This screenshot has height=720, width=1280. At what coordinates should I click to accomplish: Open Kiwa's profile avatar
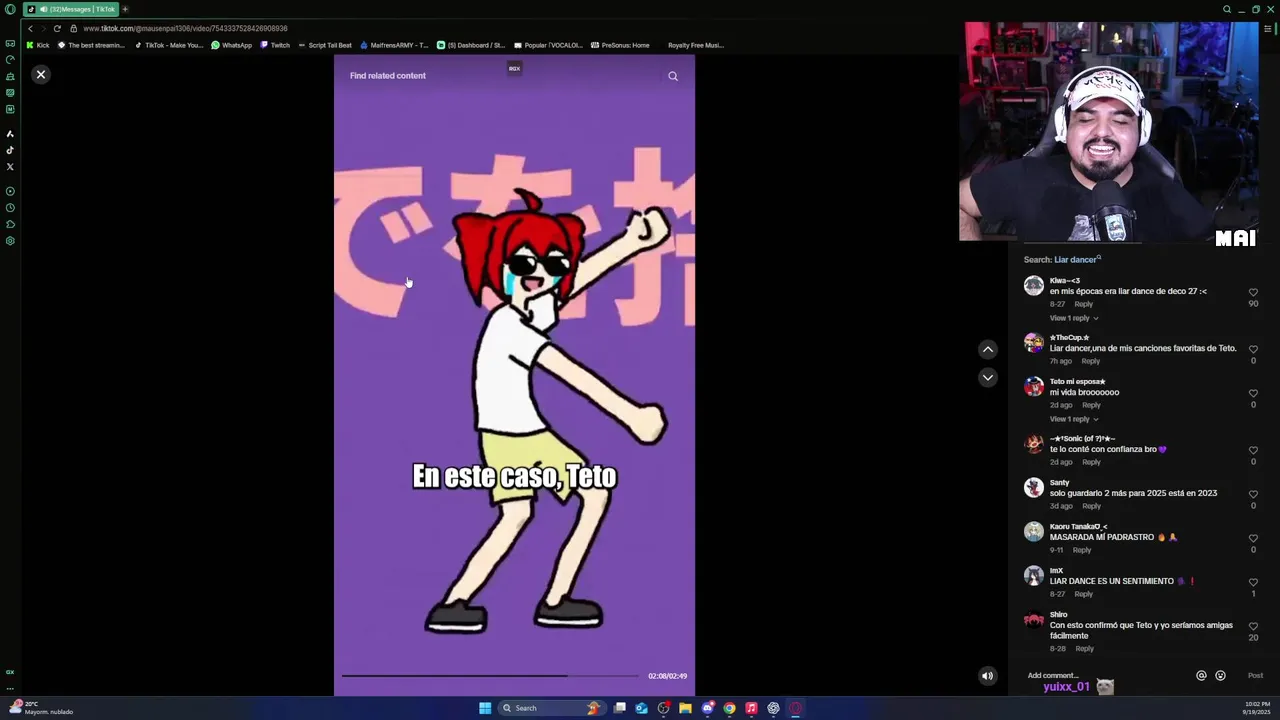(x=1034, y=286)
